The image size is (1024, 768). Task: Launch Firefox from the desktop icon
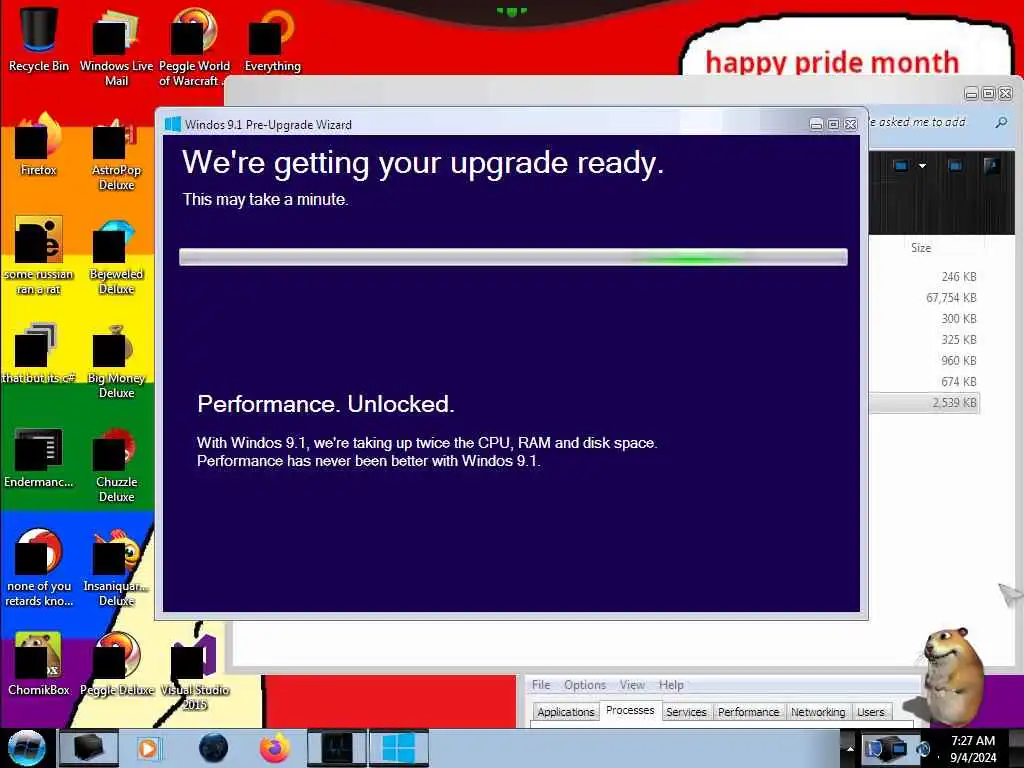click(38, 144)
